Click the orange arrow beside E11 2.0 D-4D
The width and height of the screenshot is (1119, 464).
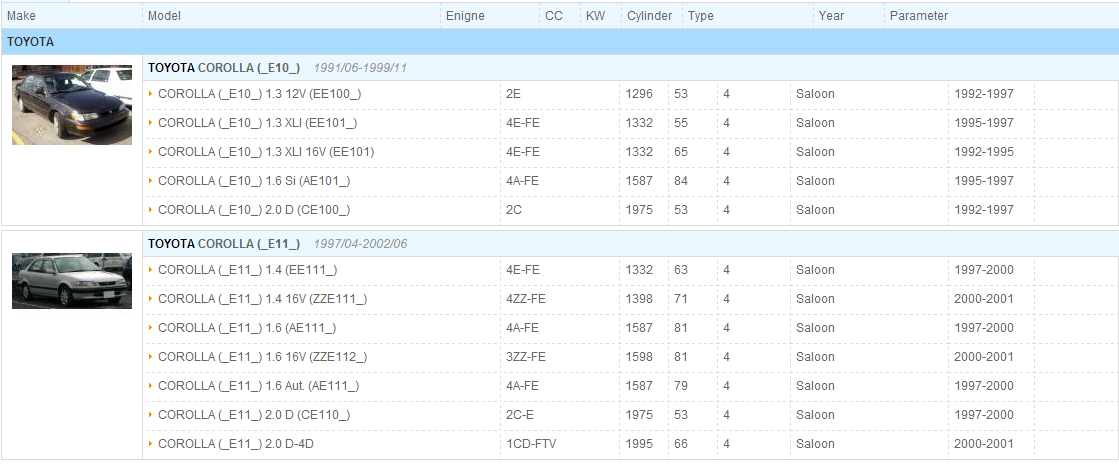click(151, 443)
